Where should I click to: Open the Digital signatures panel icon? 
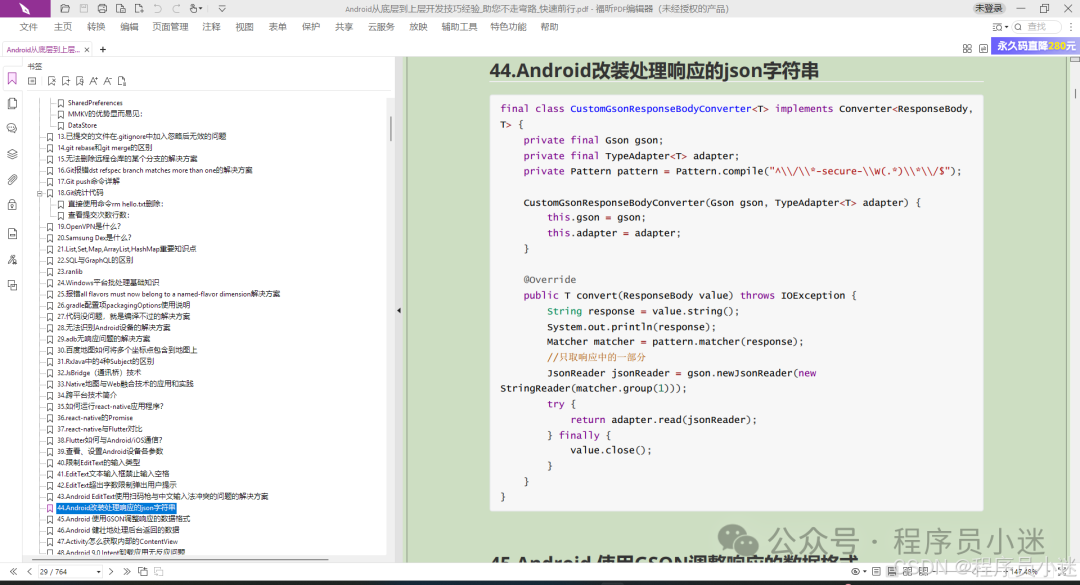click(x=12, y=260)
